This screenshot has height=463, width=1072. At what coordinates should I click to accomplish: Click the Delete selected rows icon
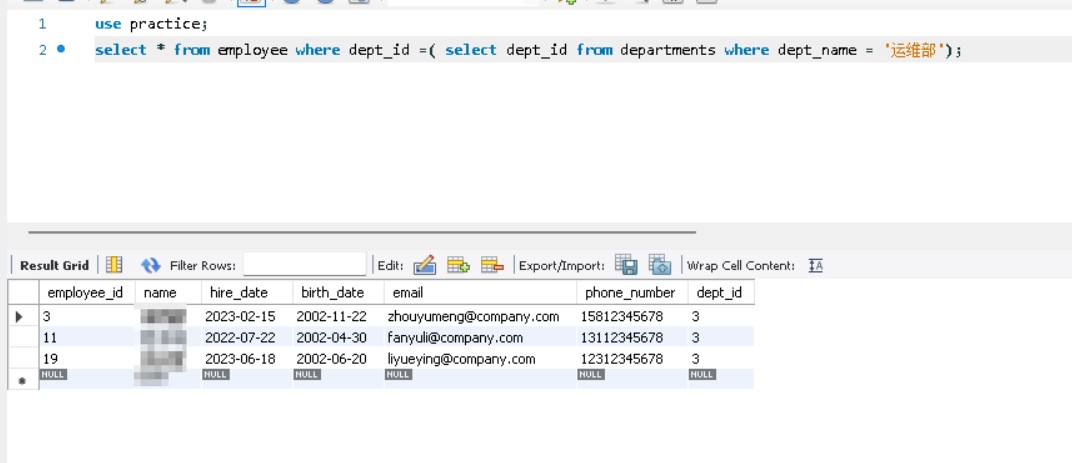[492, 265]
